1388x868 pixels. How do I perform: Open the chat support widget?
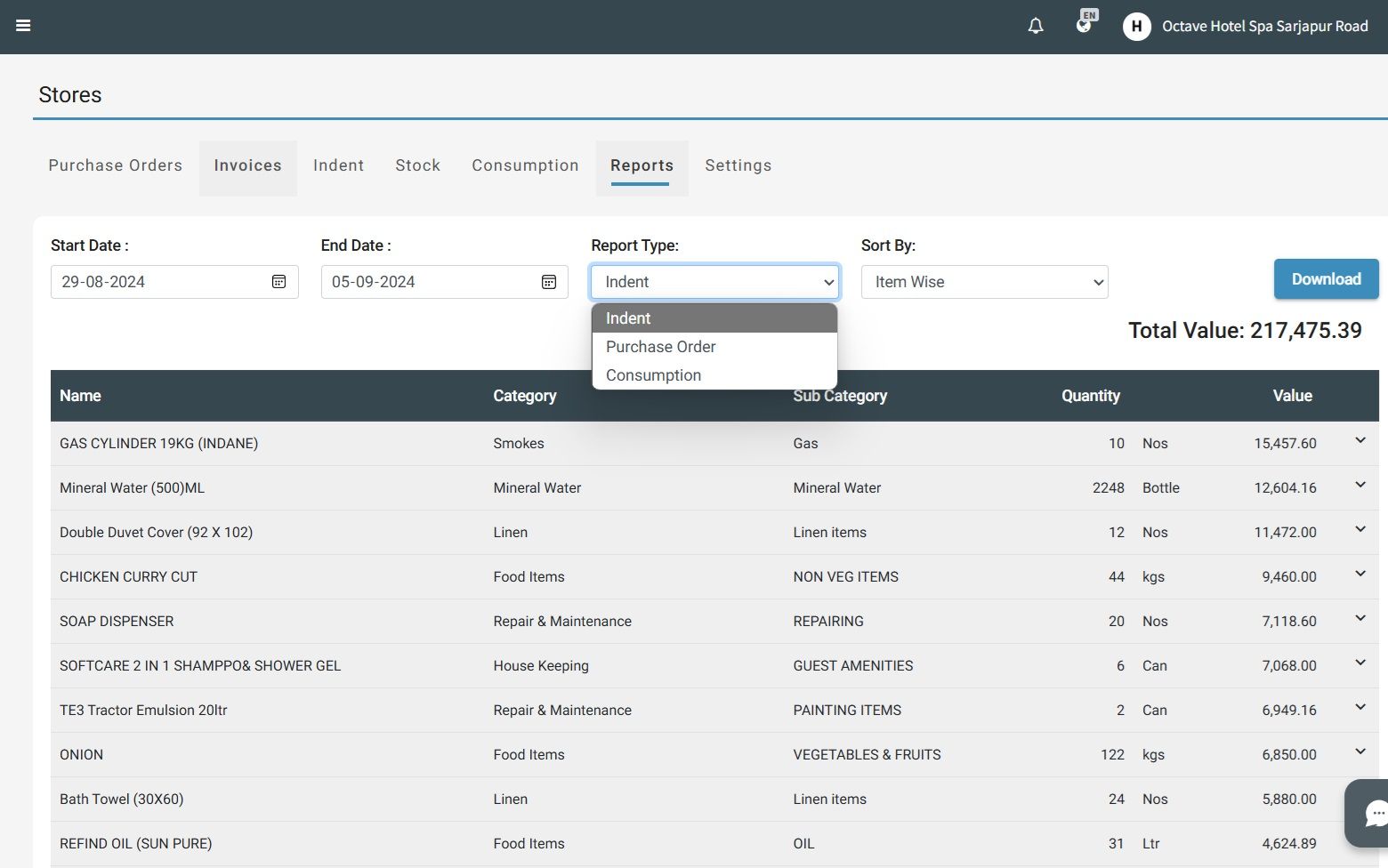[1373, 812]
